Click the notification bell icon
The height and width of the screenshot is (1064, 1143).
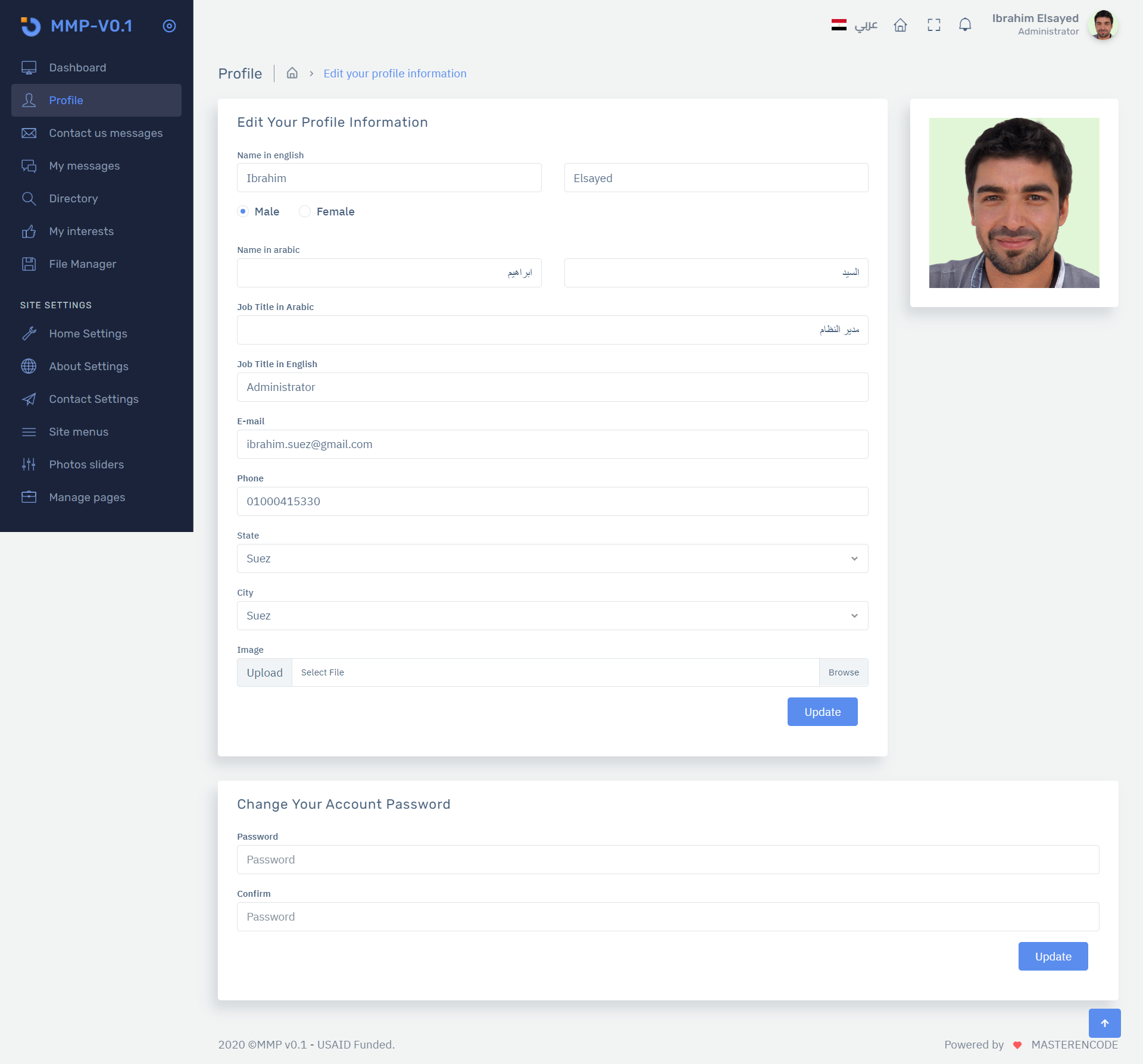pyautogui.click(x=965, y=25)
